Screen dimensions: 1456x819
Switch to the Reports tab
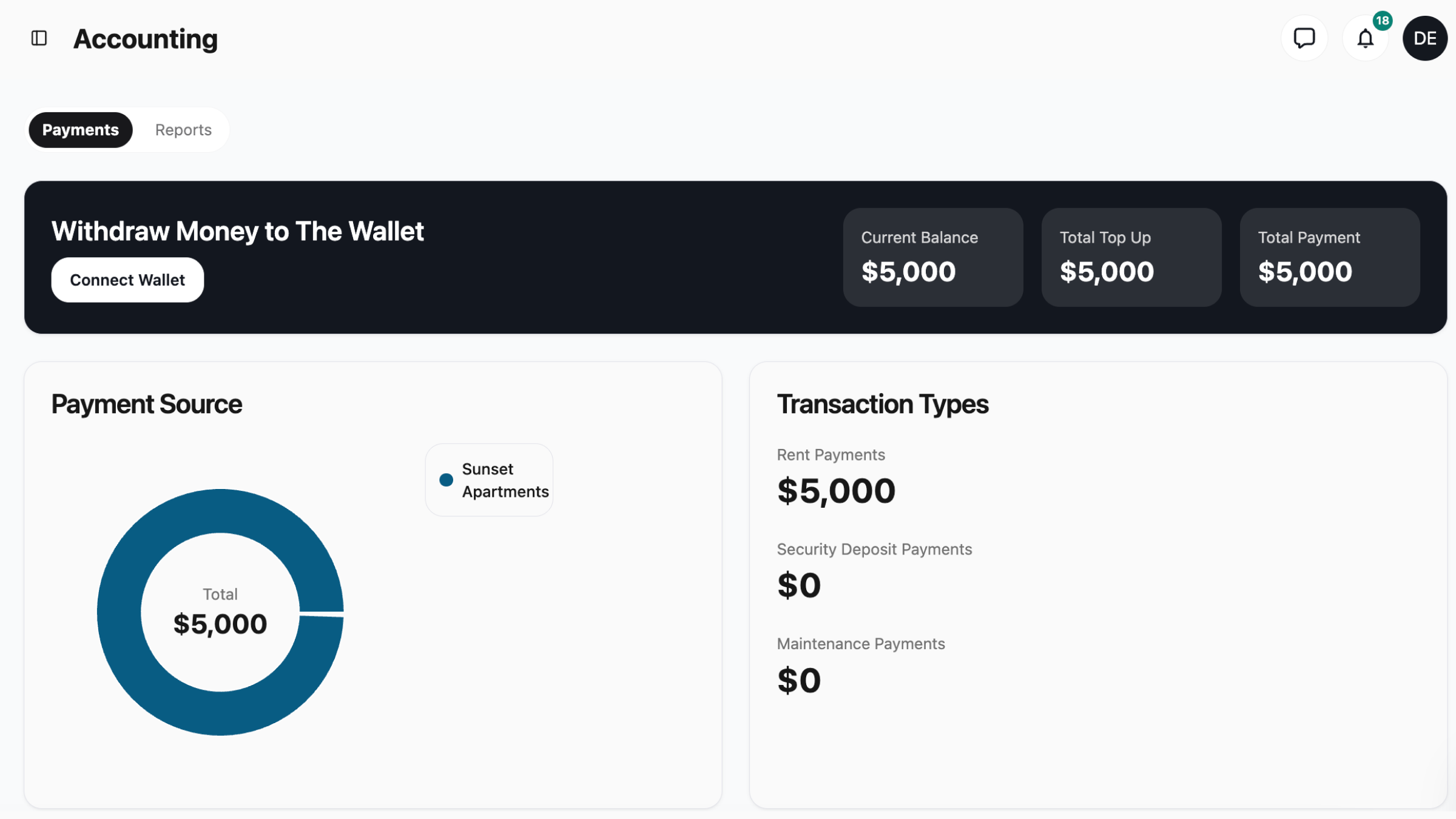[183, 130]
